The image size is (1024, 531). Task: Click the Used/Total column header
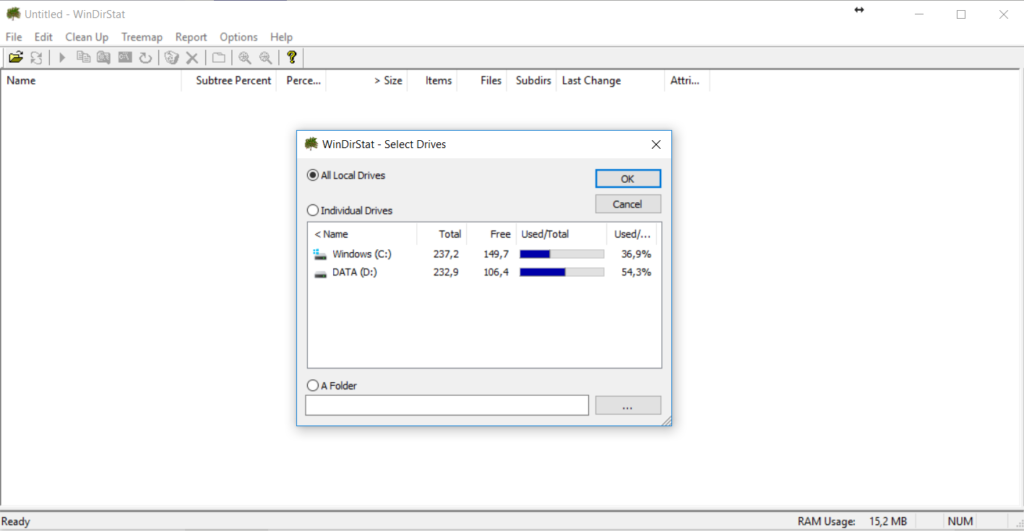561,234
